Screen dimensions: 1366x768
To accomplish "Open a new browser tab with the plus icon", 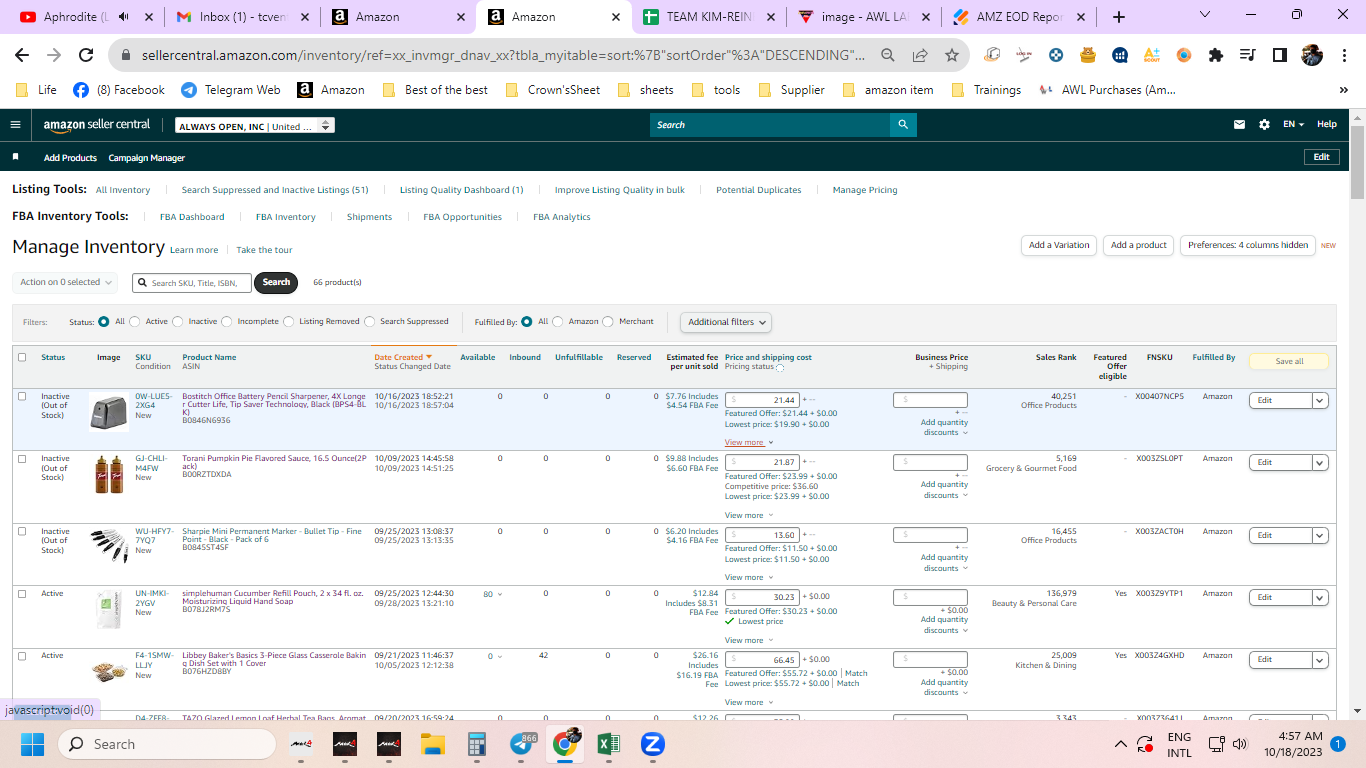I will click(x=1119, y=17).
